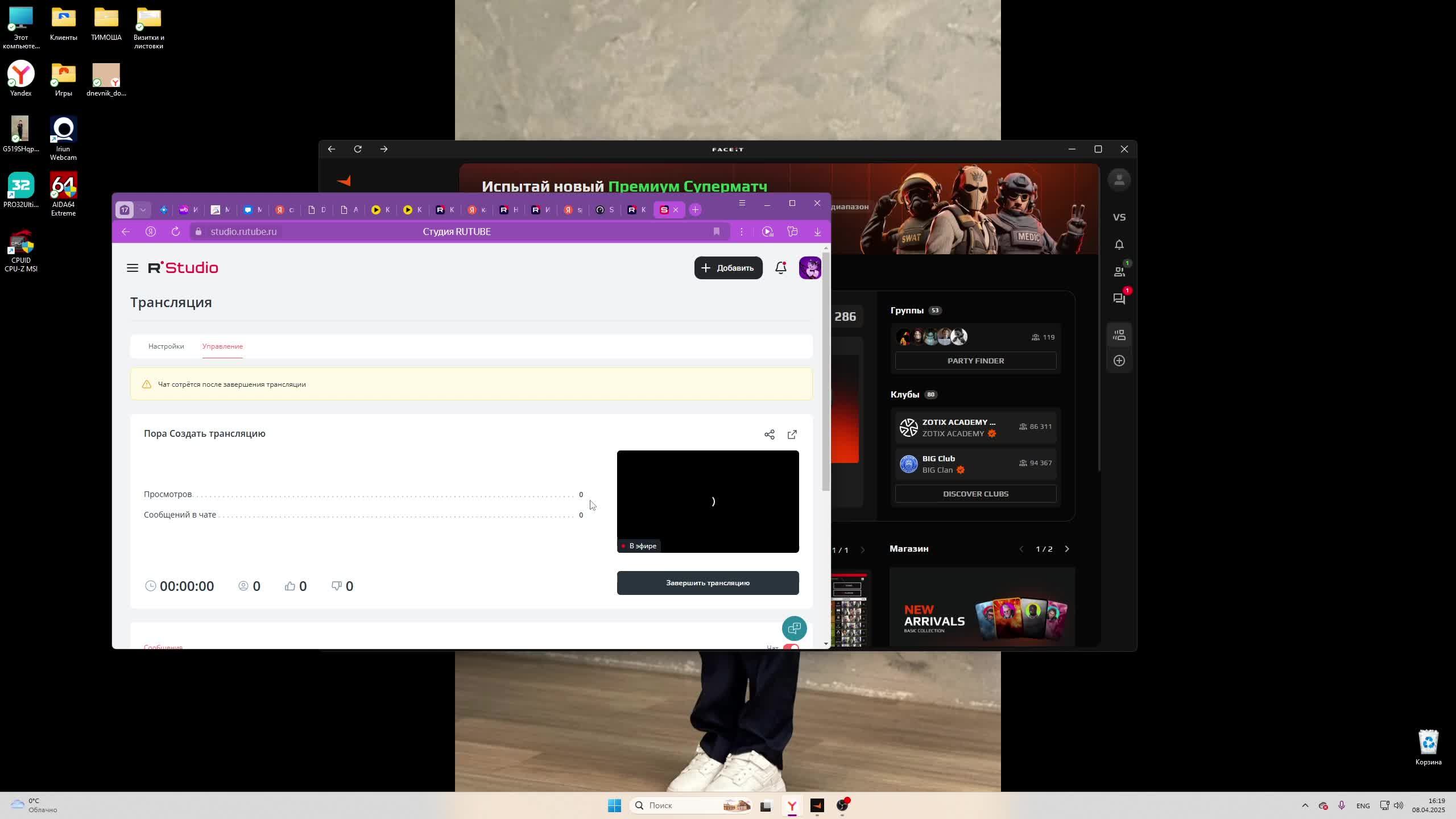Open the user profile avatar in Studio
The width and height of the screenshot is (1456, 819).
pos(810,268)
